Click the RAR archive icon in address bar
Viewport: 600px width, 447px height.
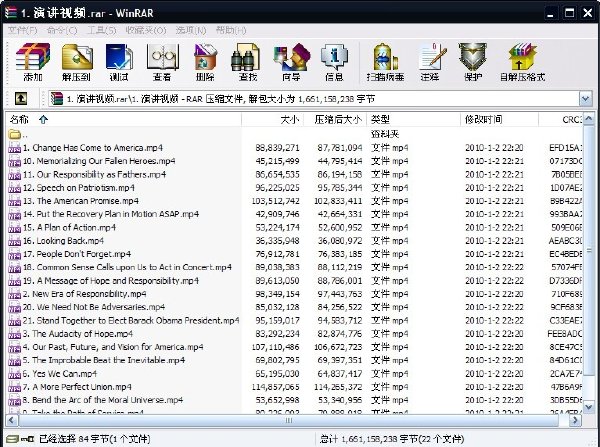tap(57, 99)
